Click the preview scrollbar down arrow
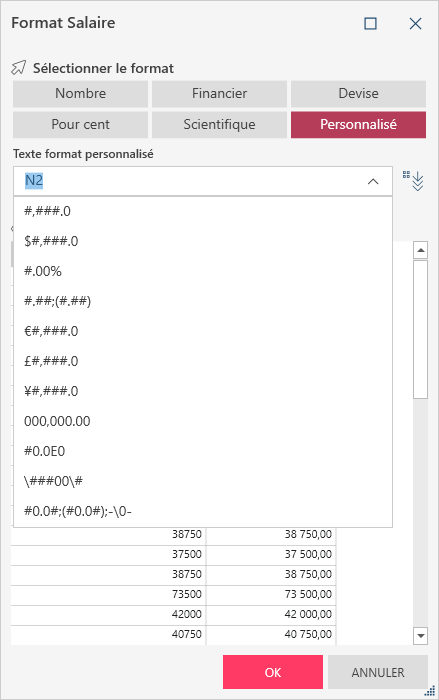This screenshot has height=700, width=439. pyautogui.click(x=420, y=635)
